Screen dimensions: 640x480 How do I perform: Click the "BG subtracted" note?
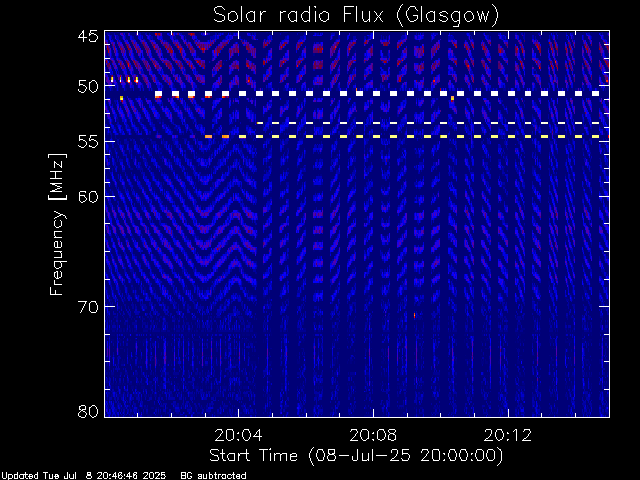coord(213,476)
